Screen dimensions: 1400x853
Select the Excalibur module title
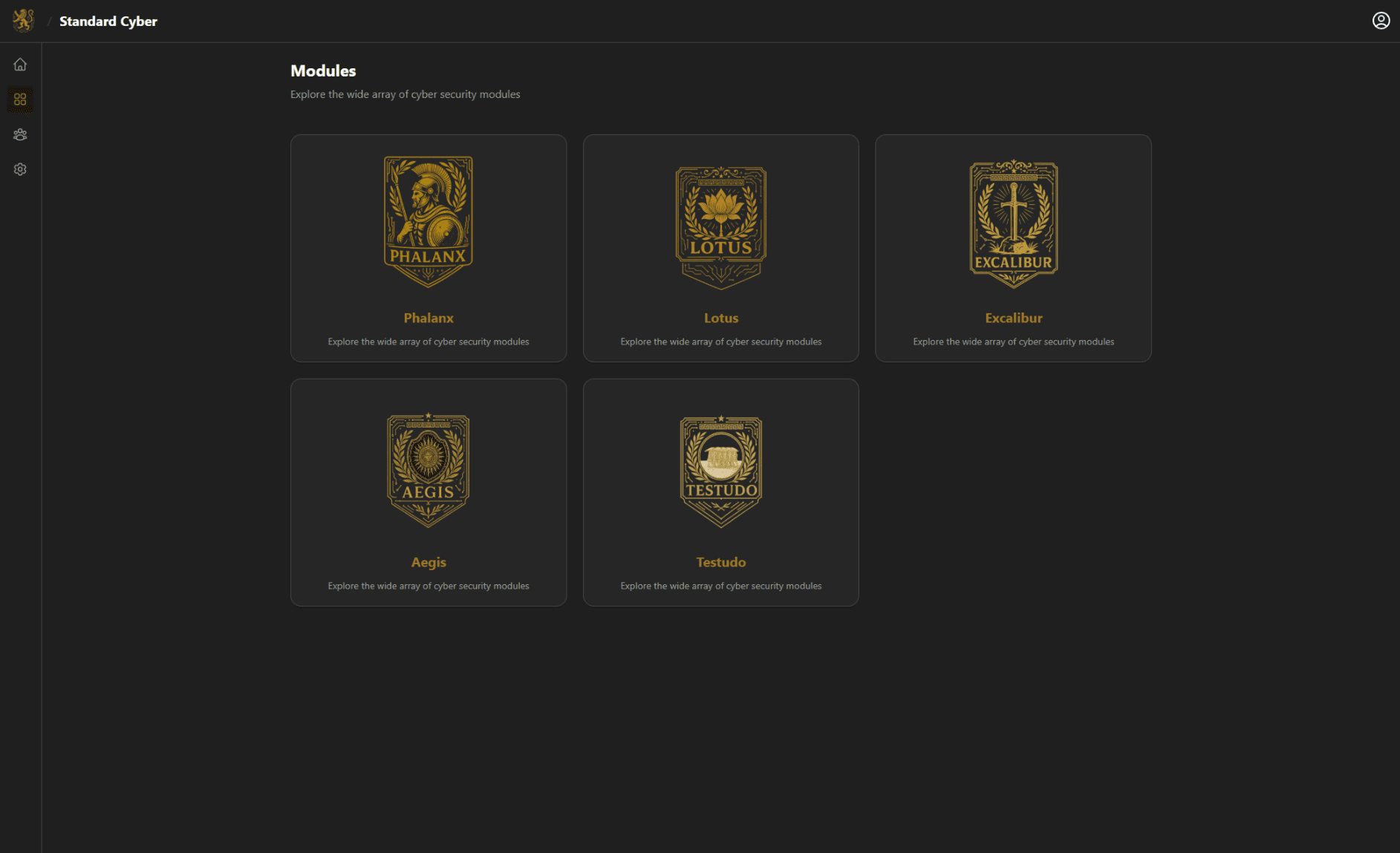1013,318
